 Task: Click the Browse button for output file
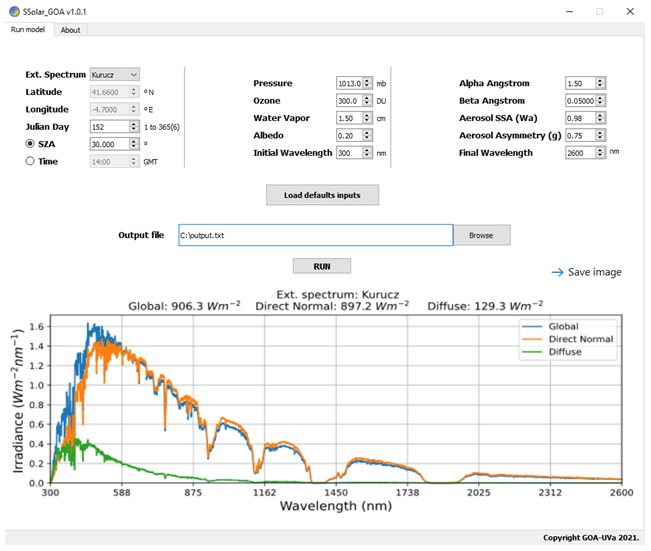click(481, 235)
